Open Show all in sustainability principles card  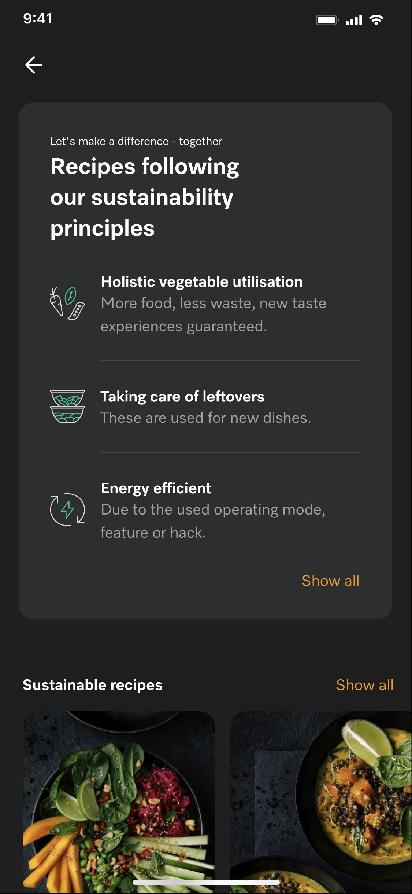[331, 580]
